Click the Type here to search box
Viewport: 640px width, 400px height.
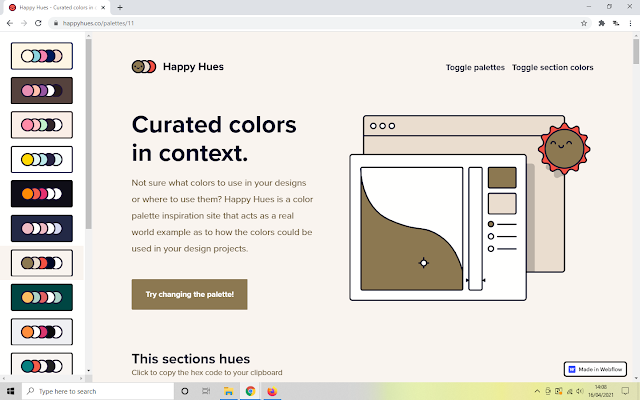click(x=98, y=391)
